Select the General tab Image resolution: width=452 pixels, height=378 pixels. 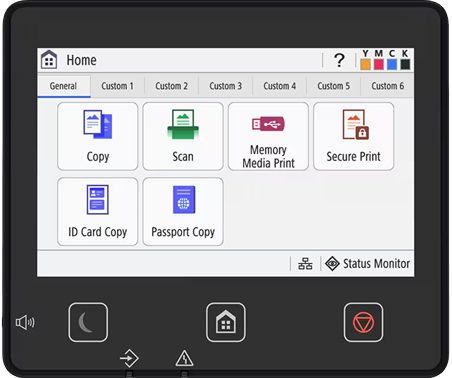(x=64, y=86)
